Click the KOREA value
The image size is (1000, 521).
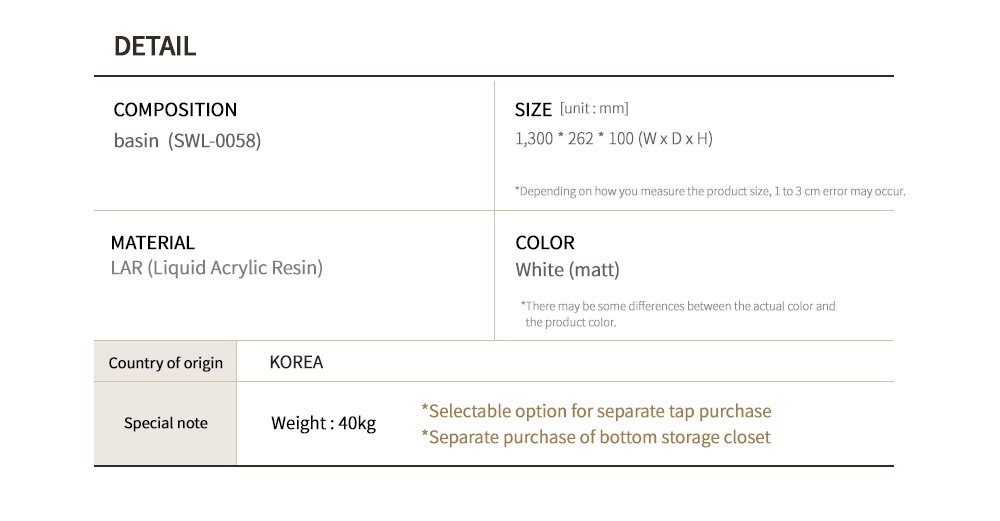(296, 362)
